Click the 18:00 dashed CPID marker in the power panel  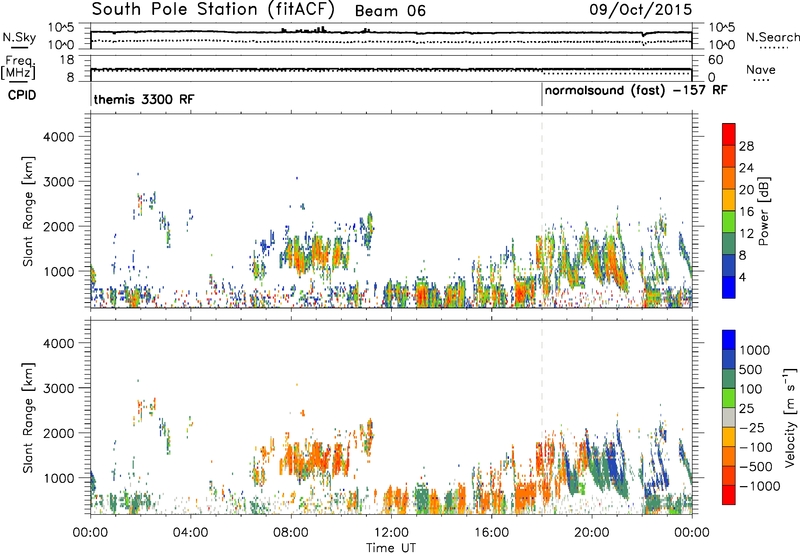(542, 210)
